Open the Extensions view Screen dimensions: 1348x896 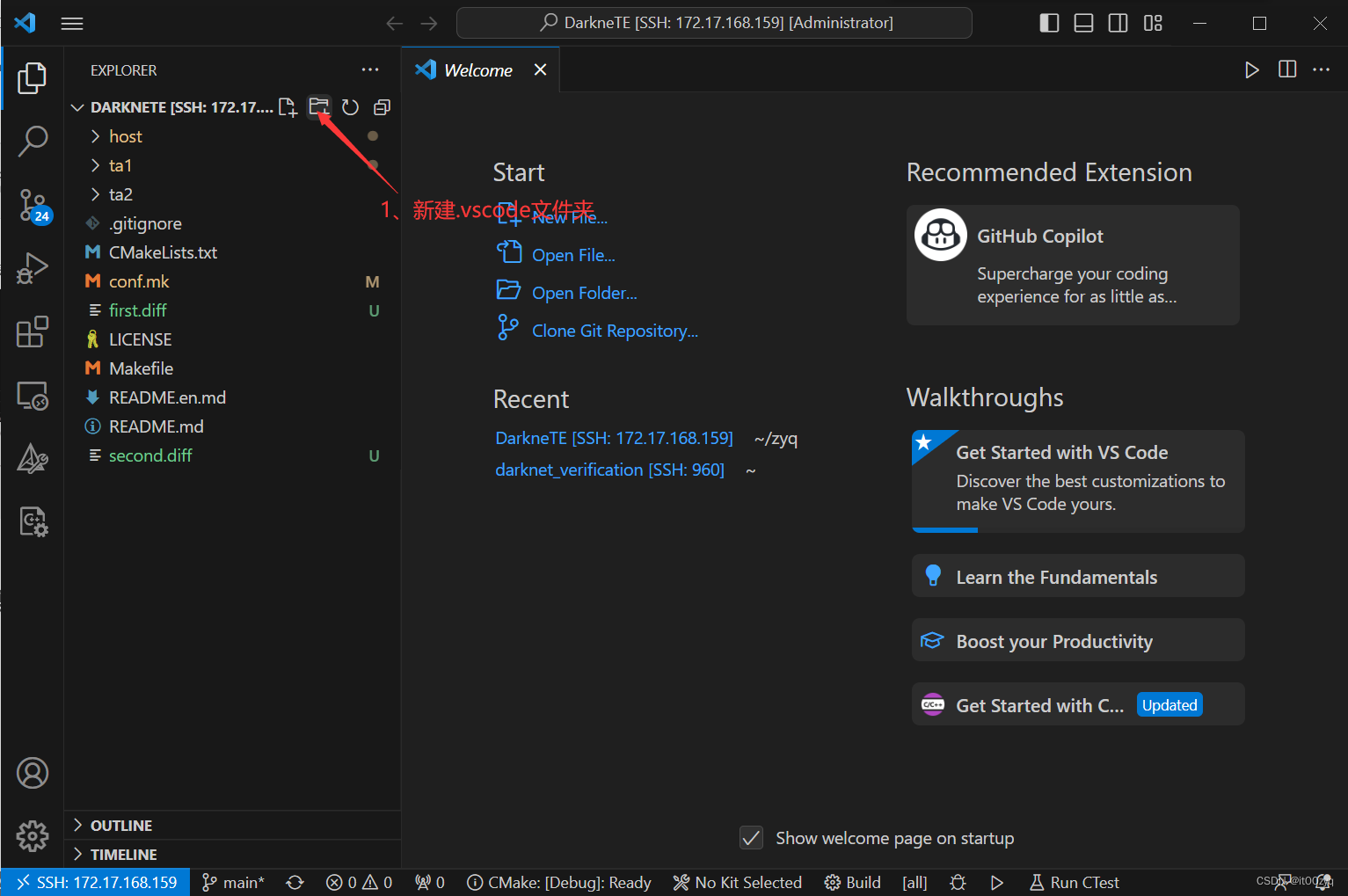click(32, 331)
